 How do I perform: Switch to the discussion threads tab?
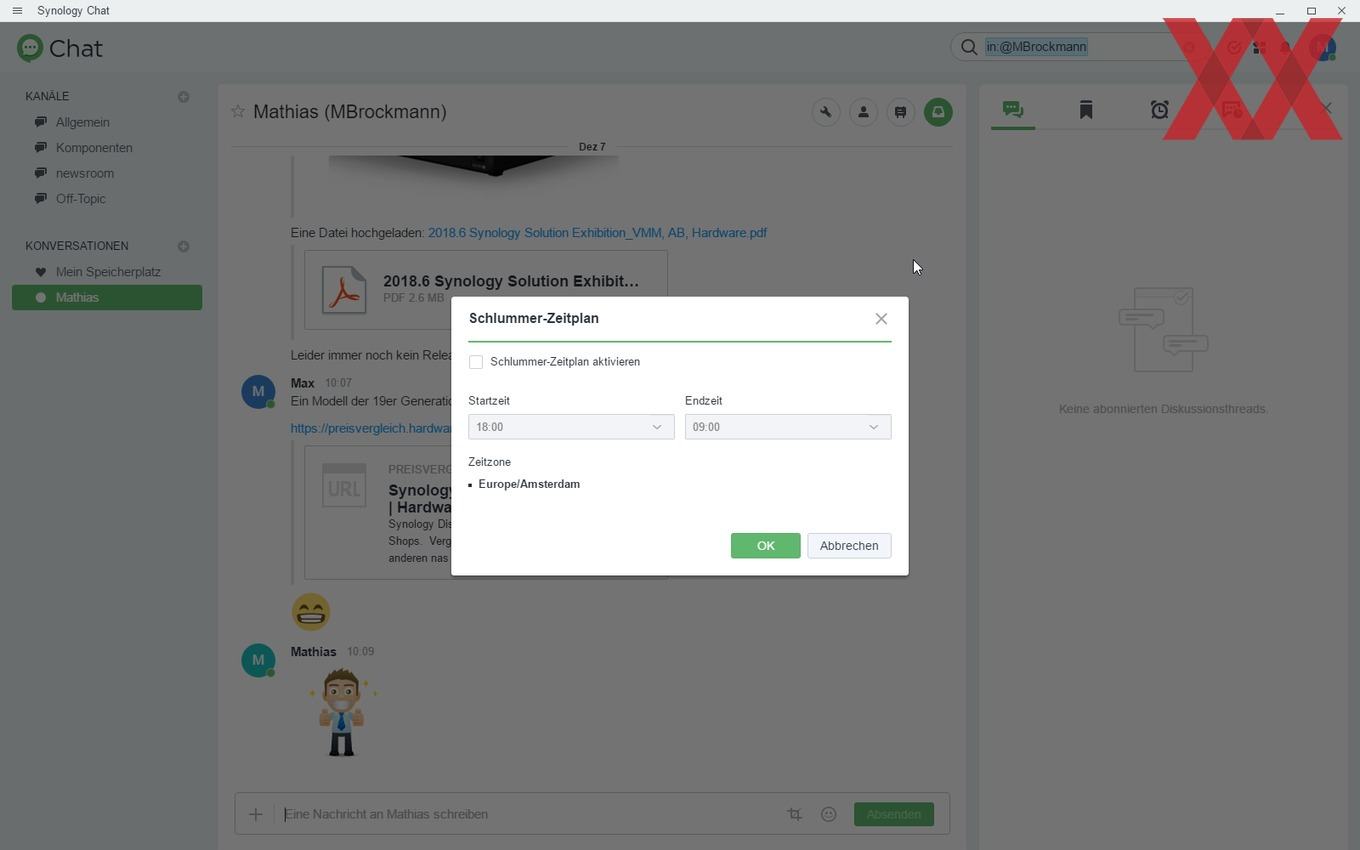(x=1013, y=110)
